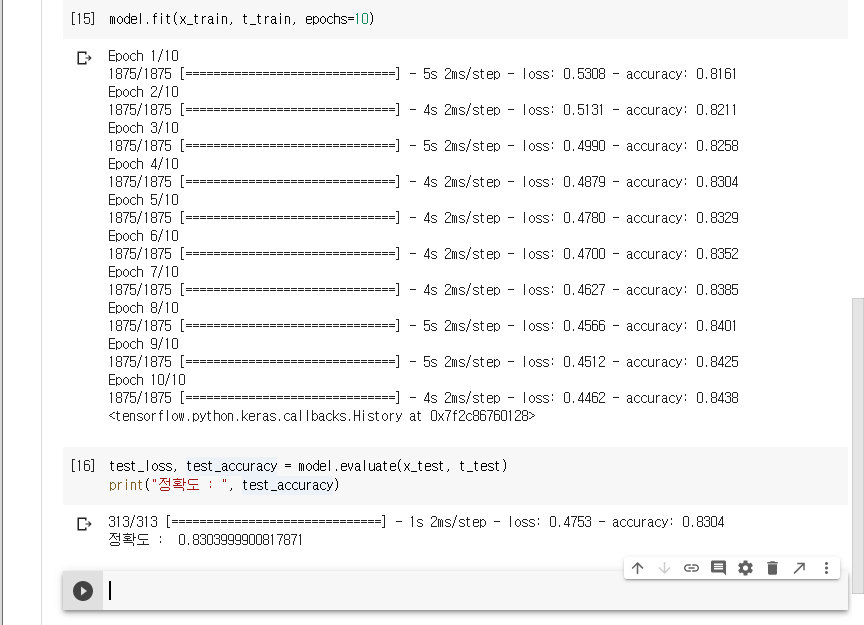Open more cell actions menu
Image resolution: width=864 pixels, height=625 pixels.
tap(826, 568)
